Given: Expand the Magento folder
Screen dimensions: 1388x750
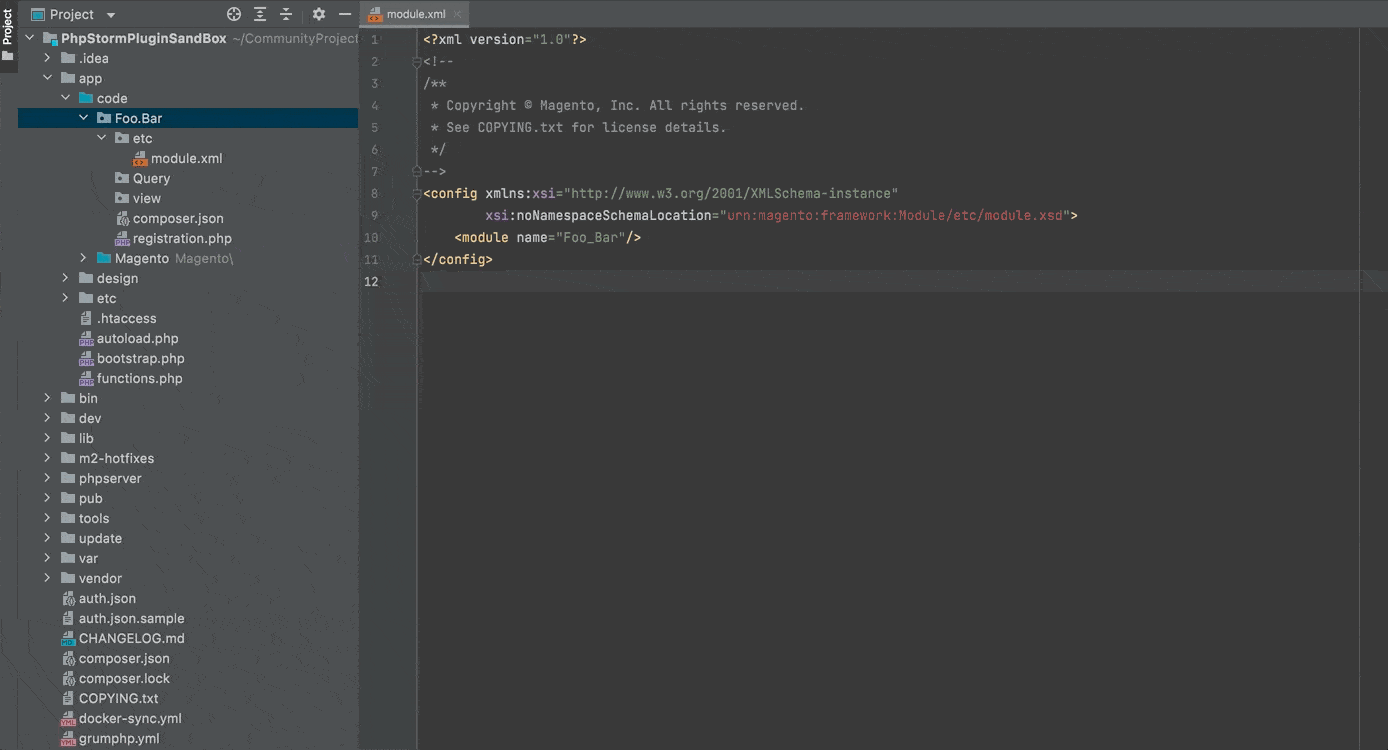Looking at the screenshot, I should (84, 258).
